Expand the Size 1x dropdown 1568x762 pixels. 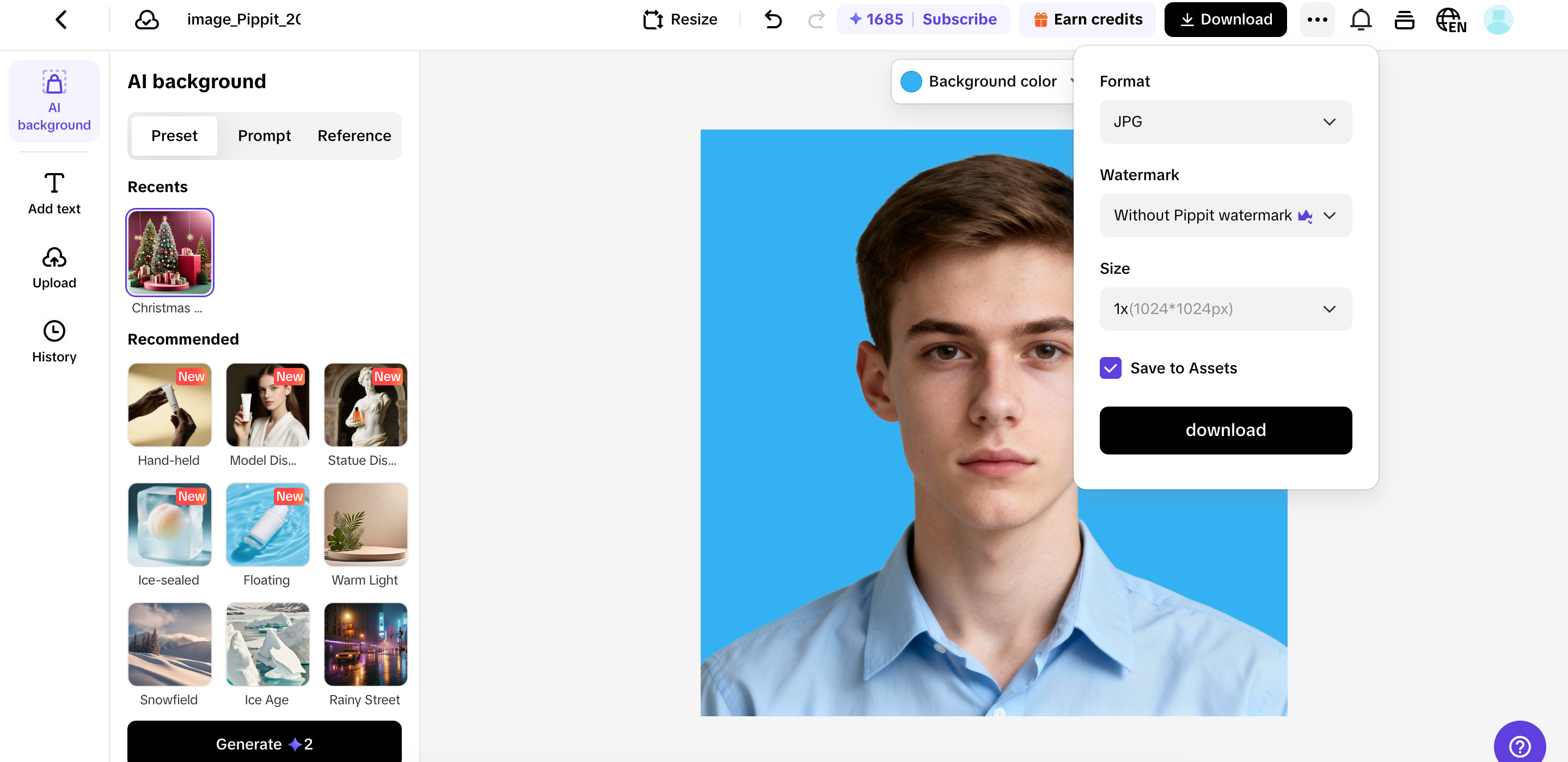[x=1226, y=309]
